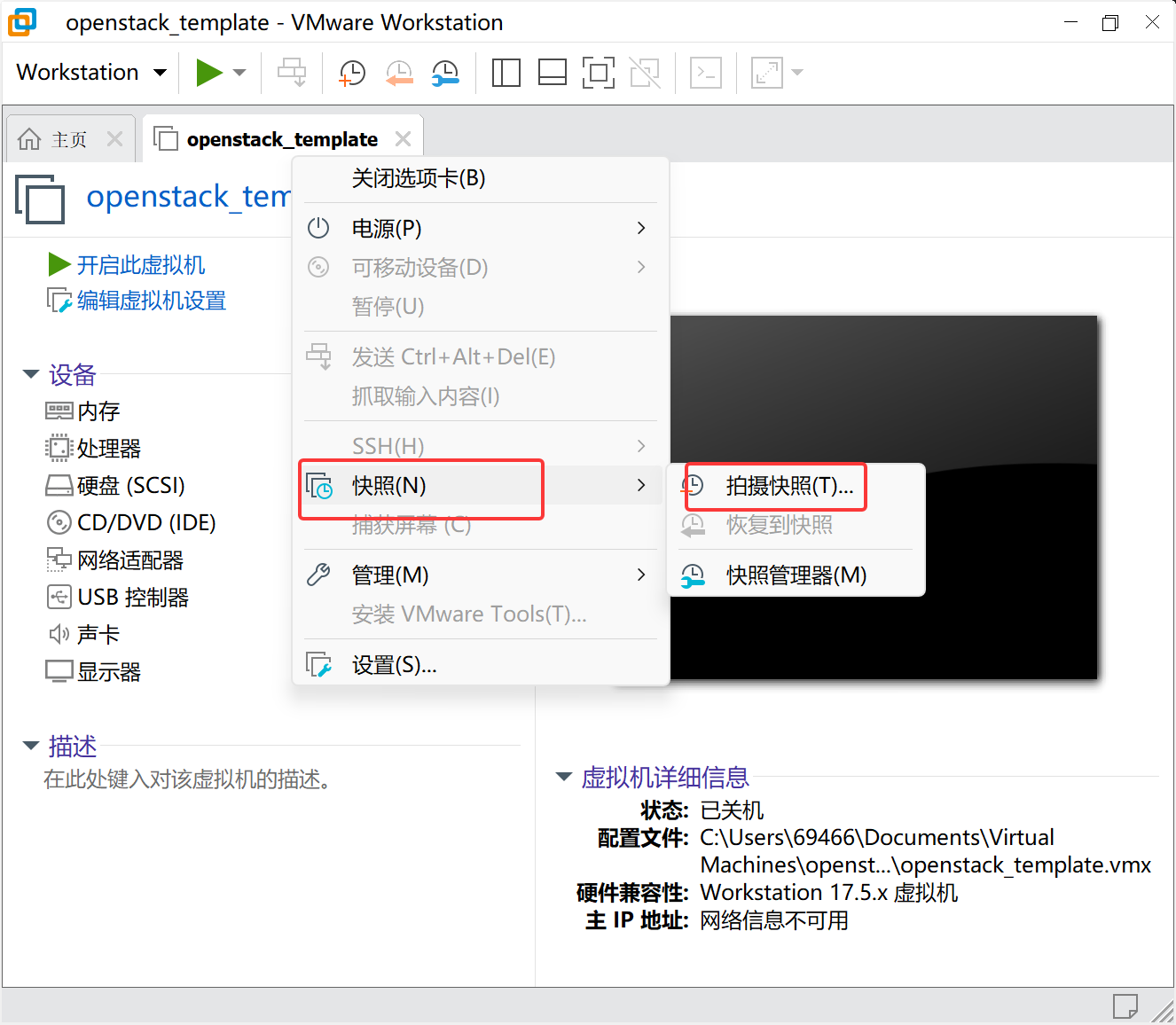Open the 快照(N) submenu entry
The image size is (1176, 1025).
[x=481, y=485]
